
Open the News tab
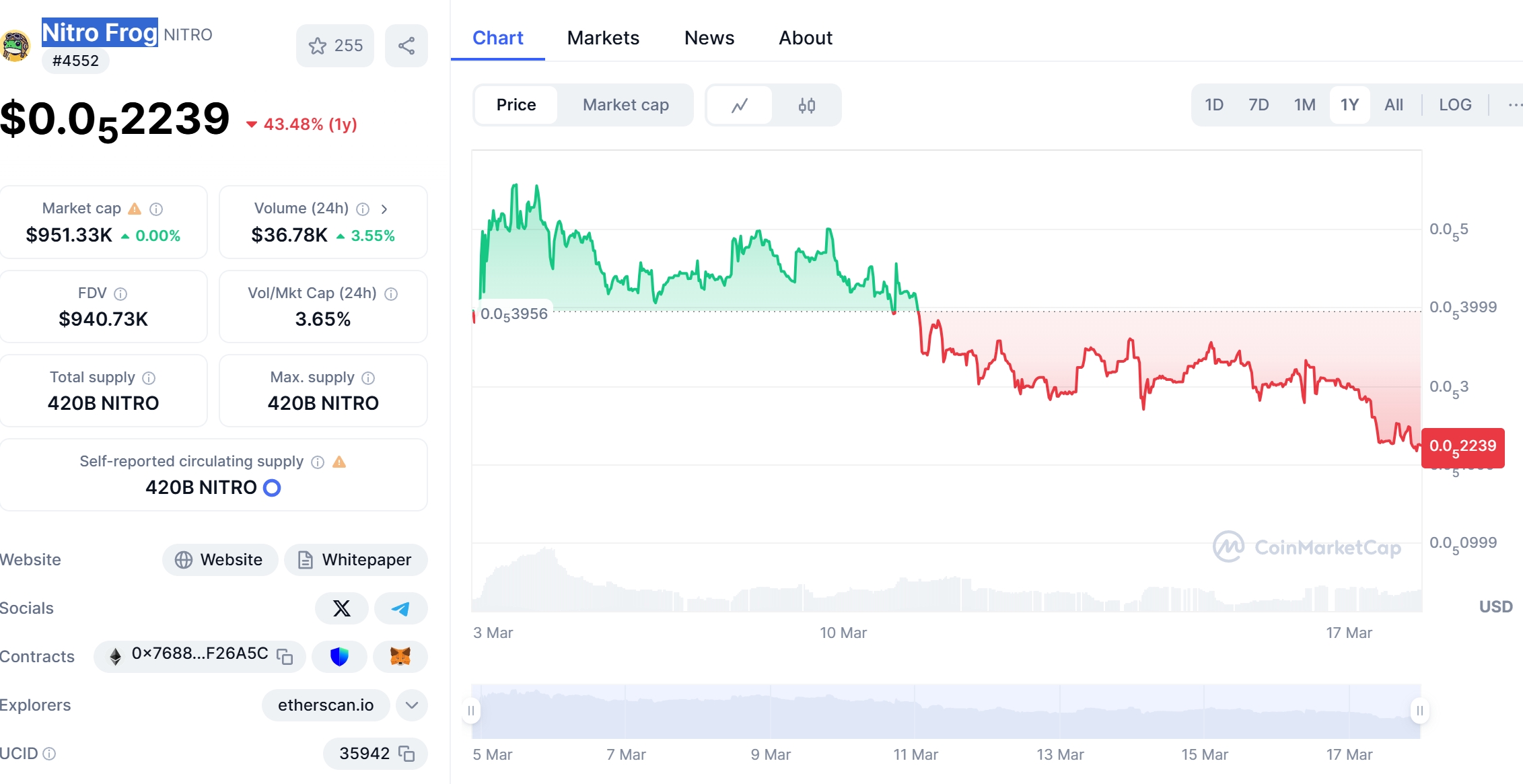[x=709, y=38]
